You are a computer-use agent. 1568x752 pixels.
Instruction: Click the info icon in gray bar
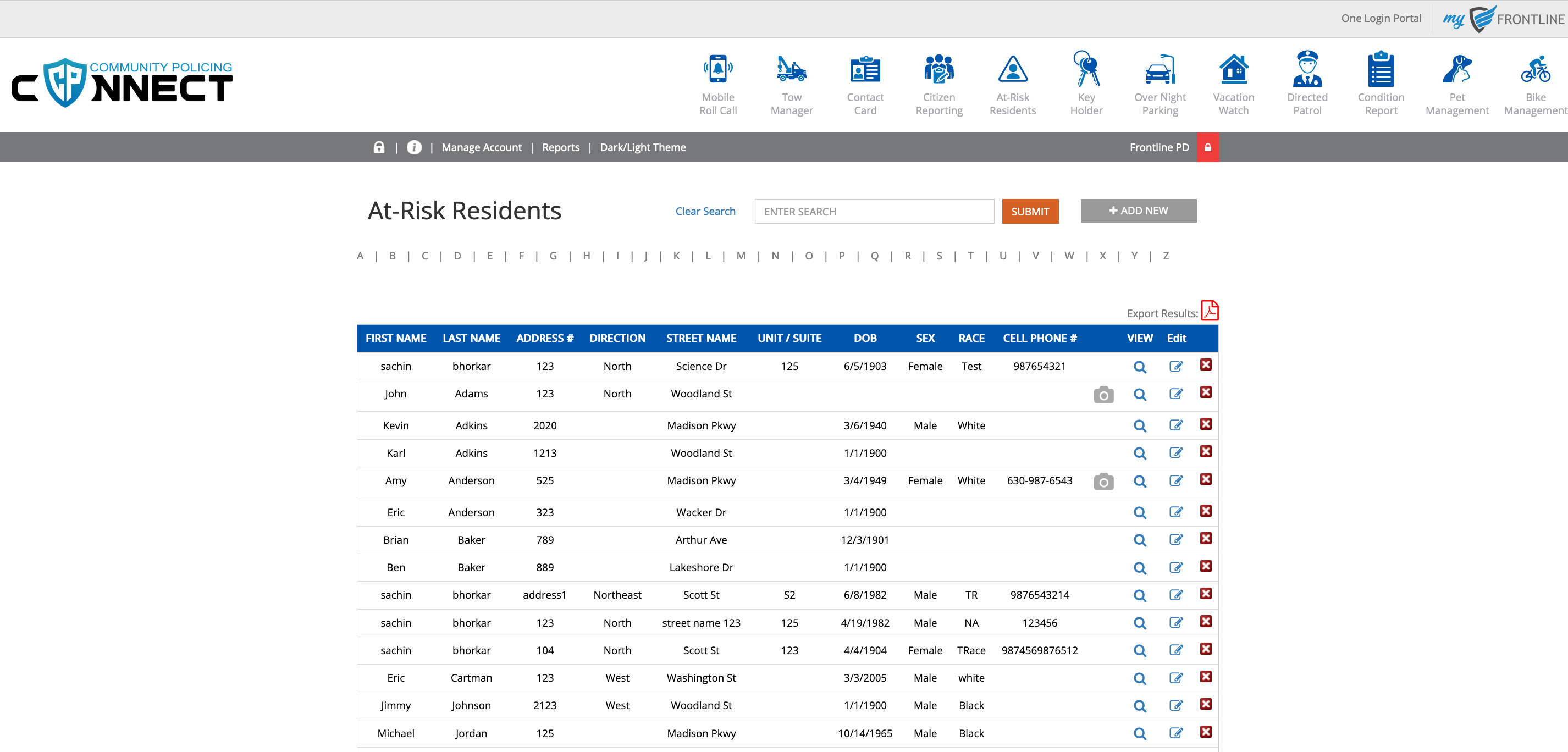pyautogui.click(x=414, y=147)
